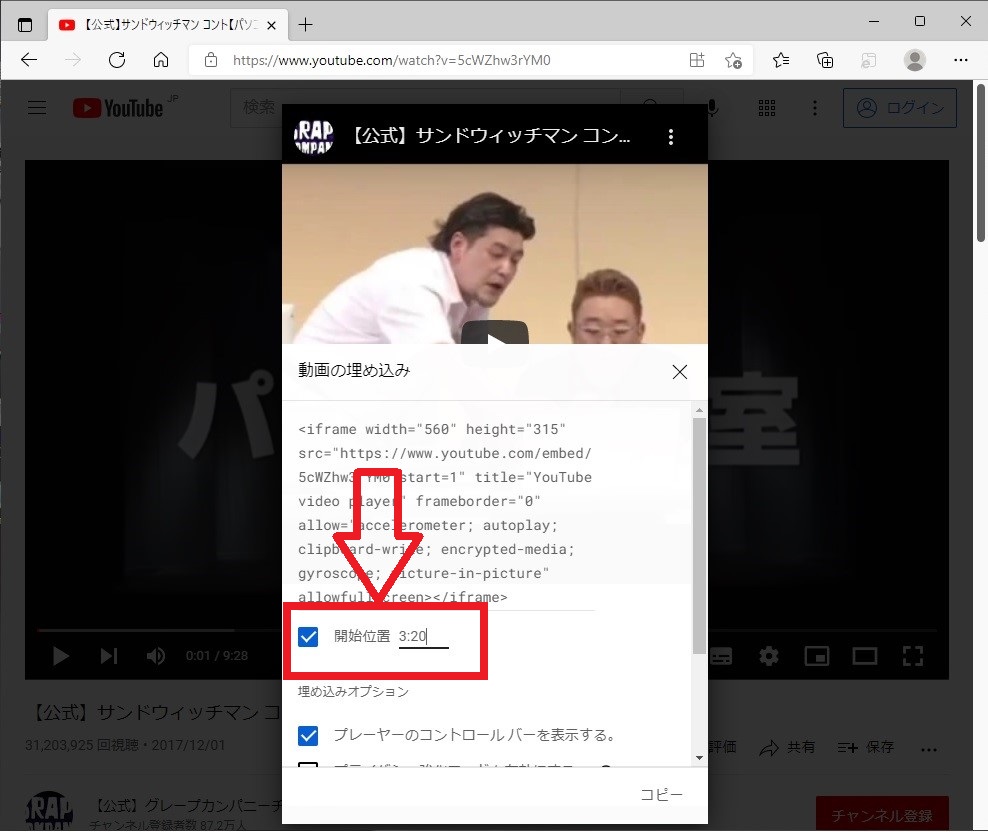Click the page vertical scrollbar
Image resolution: width=988 pixels, height=832 pixels.
pyautogui.click(x=981, y=163)
